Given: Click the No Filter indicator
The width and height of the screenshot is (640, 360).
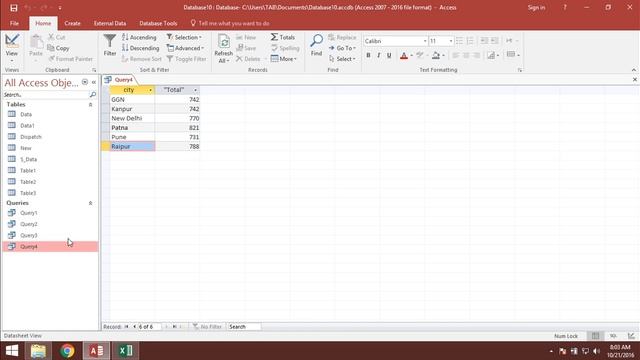Looking at the screenshot, I should [x=207, y=327].
